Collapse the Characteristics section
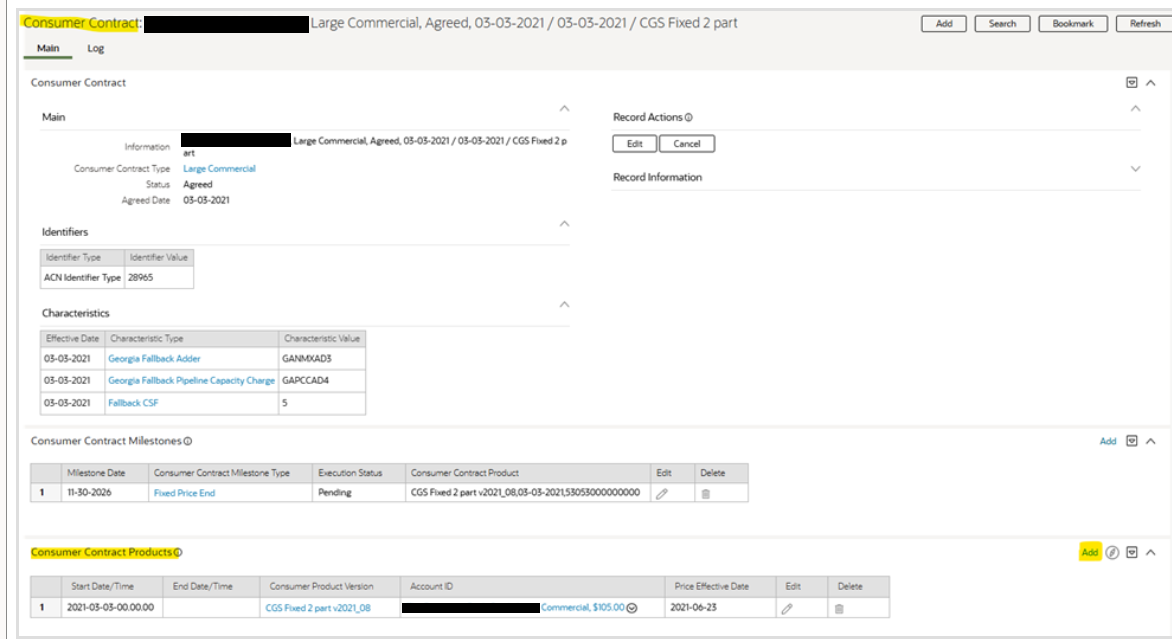Screen dimensions: 1172x639 click(x=564, y=304)
